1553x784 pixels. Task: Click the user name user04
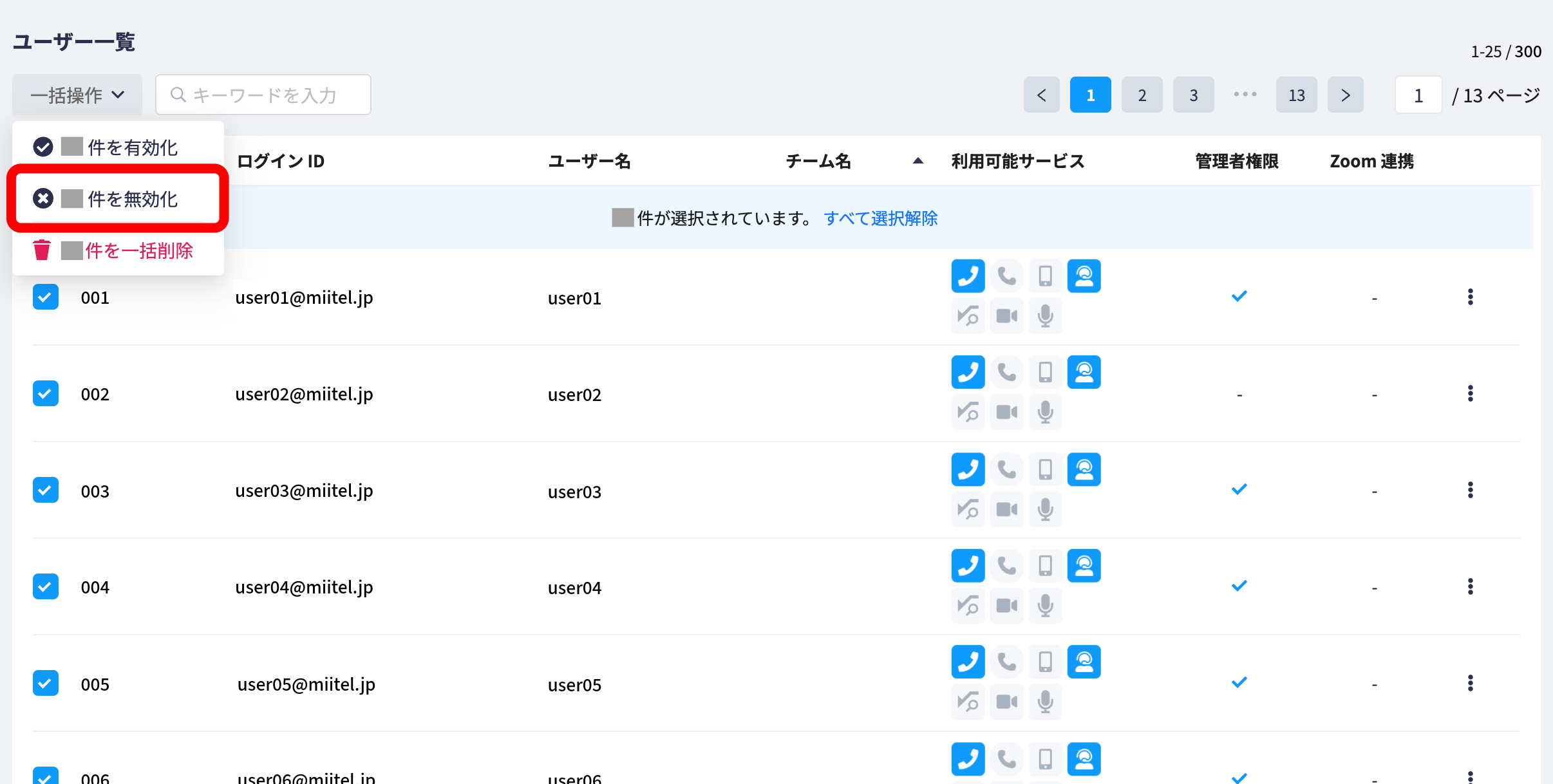[x=574, y=588]
